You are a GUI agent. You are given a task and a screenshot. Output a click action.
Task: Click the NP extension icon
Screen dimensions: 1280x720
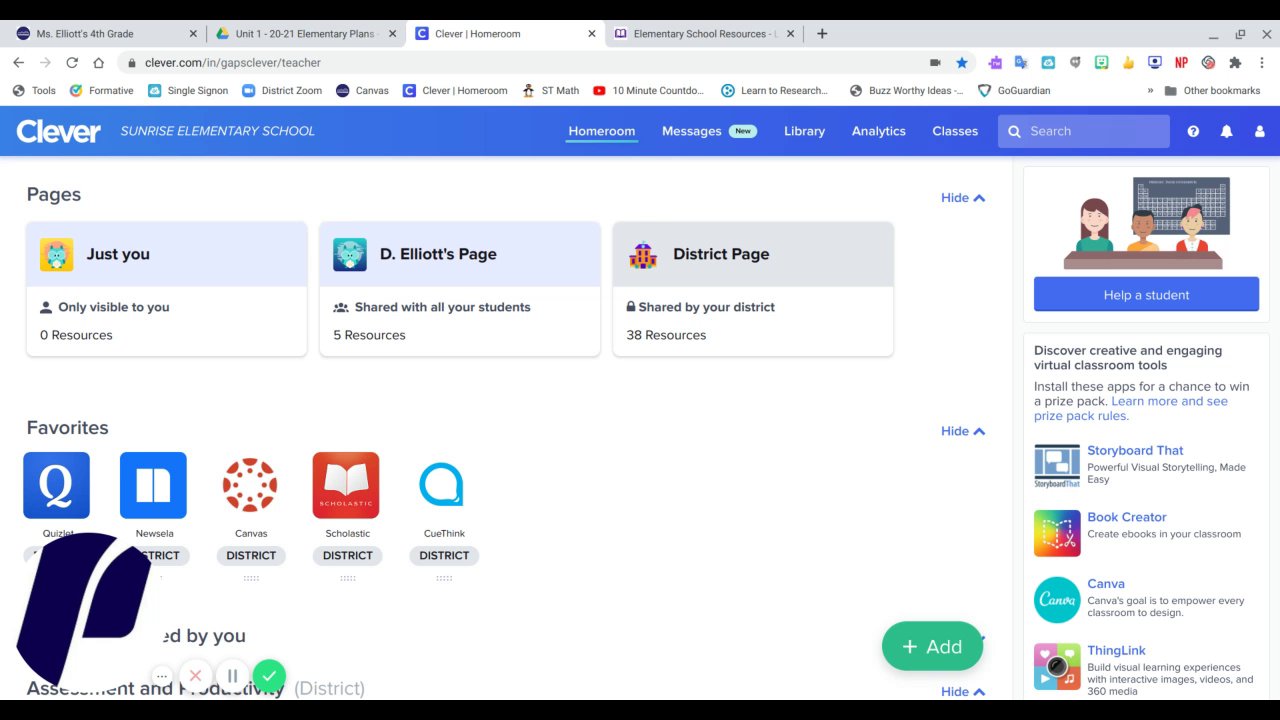coord(1181,62)
